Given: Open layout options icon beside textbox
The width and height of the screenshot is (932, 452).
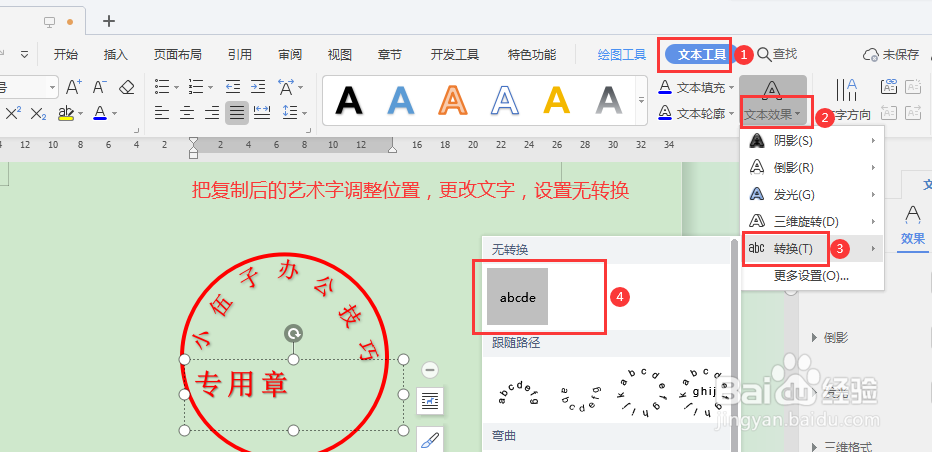Looking at the screenshot, I should pos(429,401).
